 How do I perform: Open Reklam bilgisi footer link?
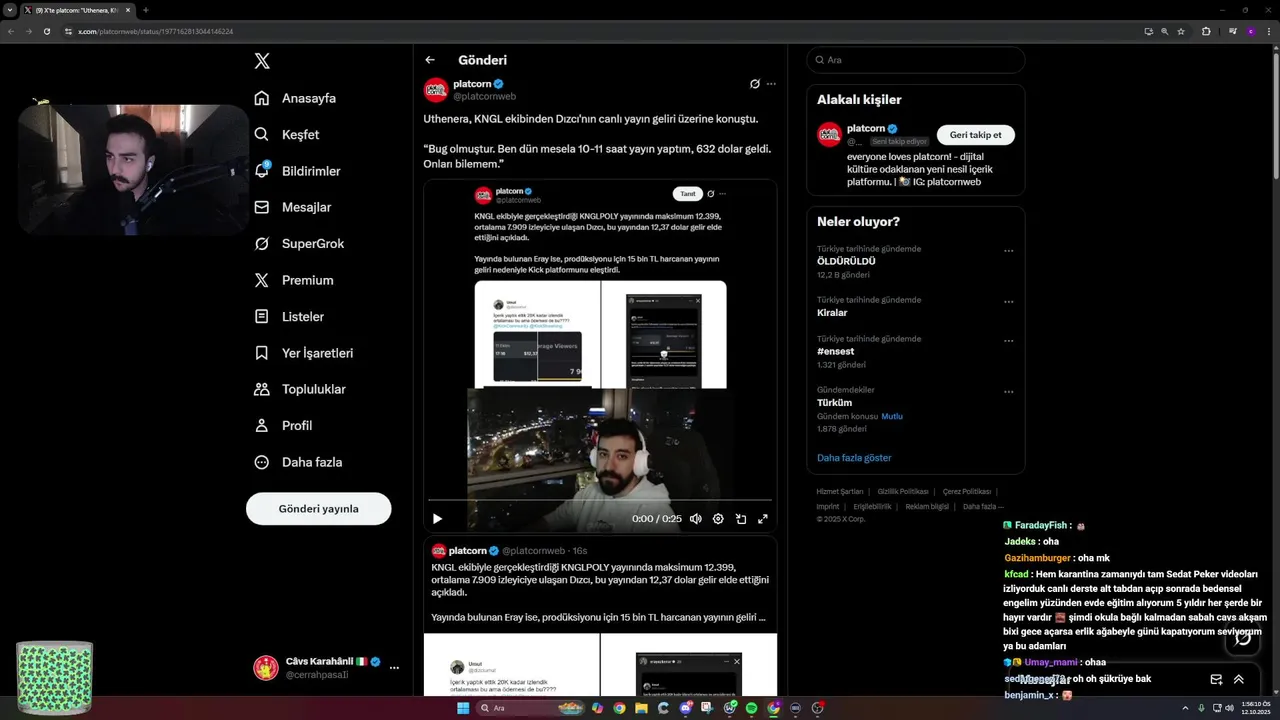[x=927, y=506]
